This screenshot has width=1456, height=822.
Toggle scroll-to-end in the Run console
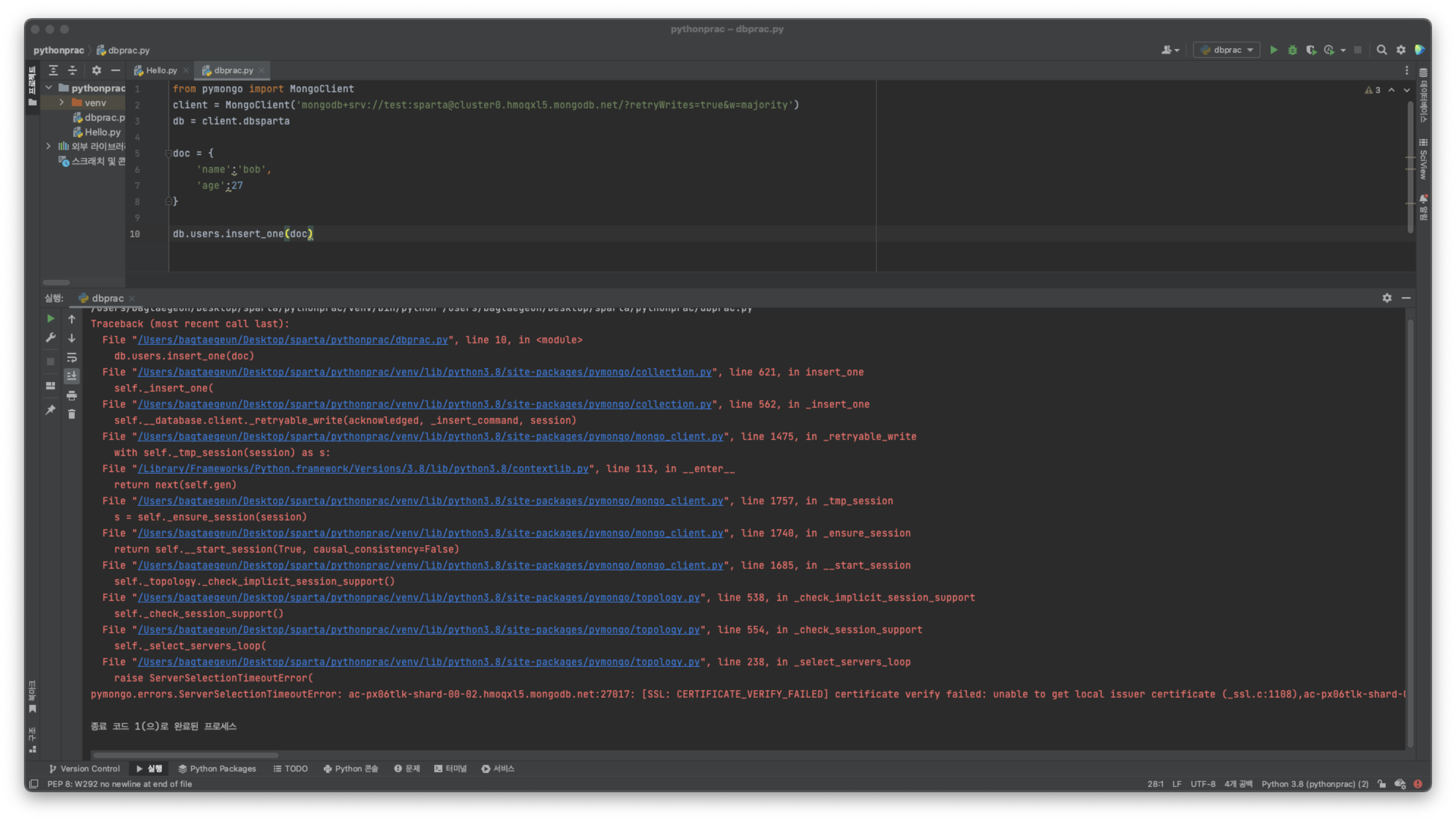[72, 376]
